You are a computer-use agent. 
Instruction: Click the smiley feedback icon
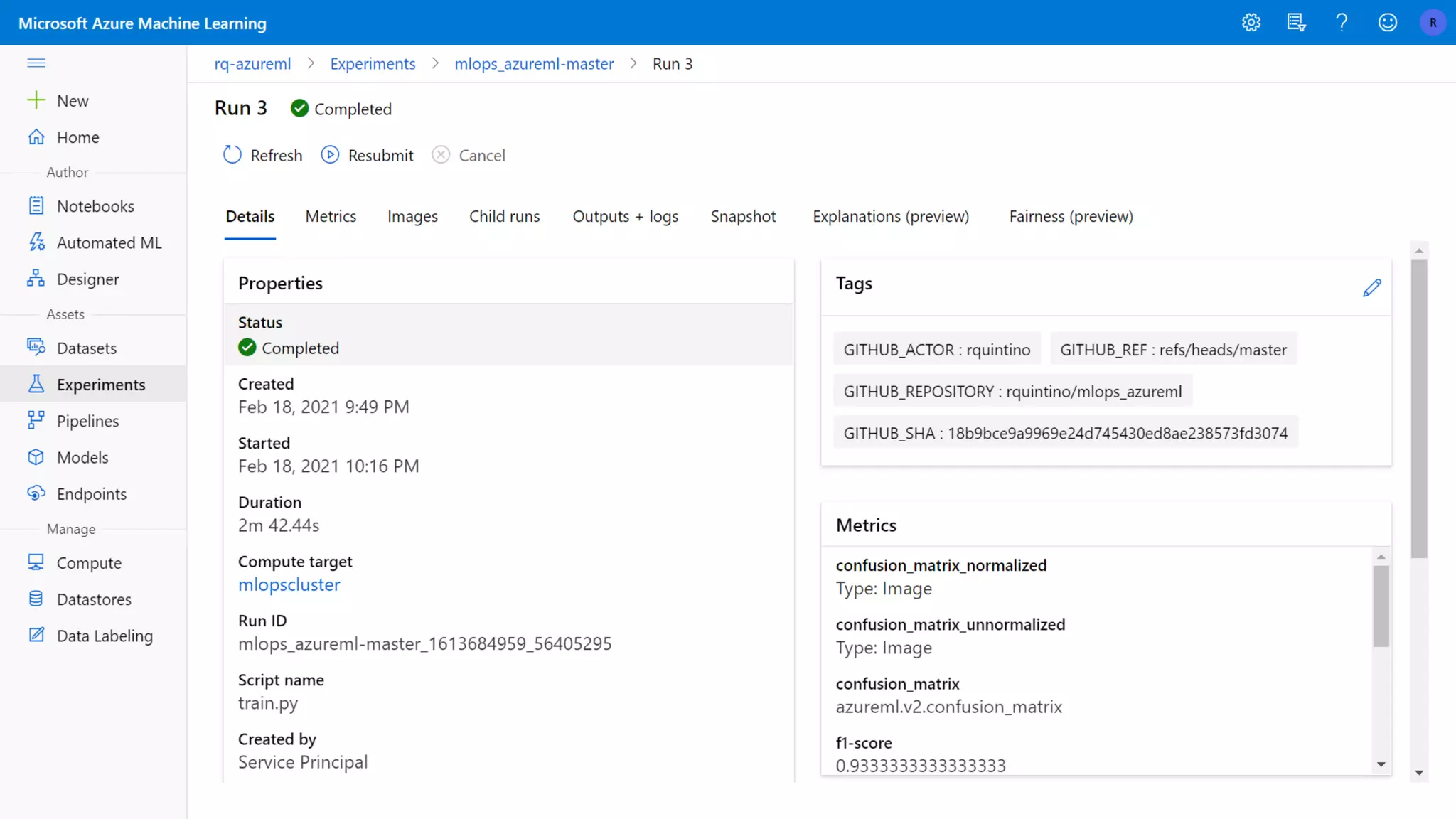coord(1387,23)
